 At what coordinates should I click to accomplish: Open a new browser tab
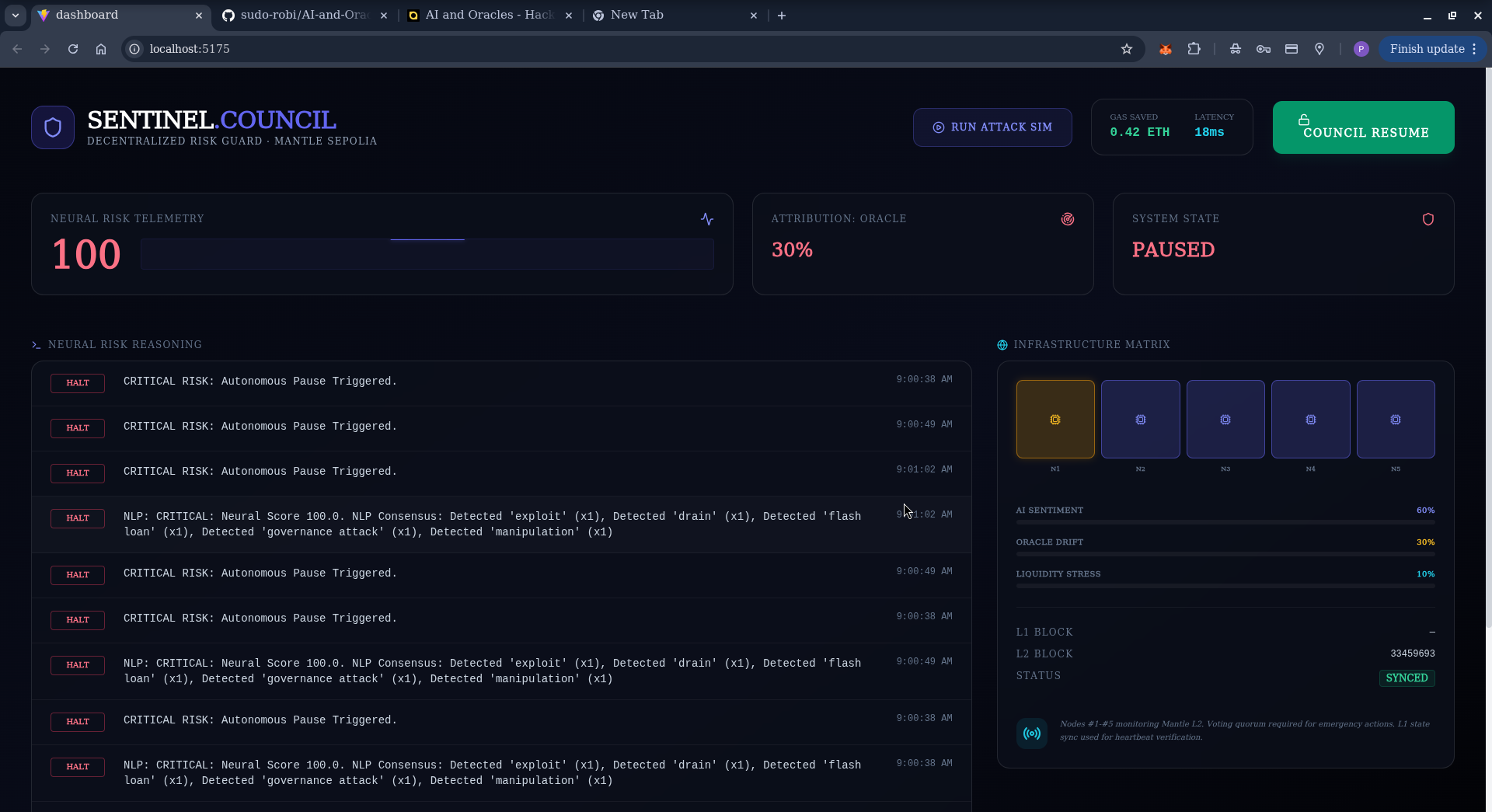(782, 16)
